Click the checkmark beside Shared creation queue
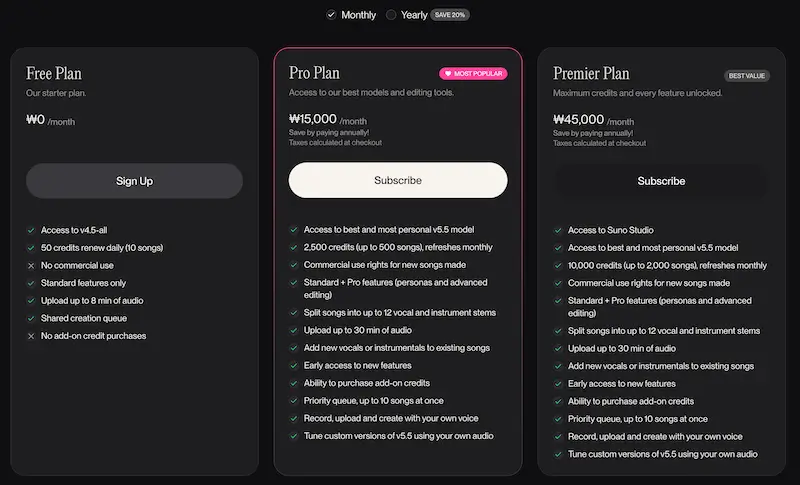The image size is (800, 485). [x=31, y=318]
